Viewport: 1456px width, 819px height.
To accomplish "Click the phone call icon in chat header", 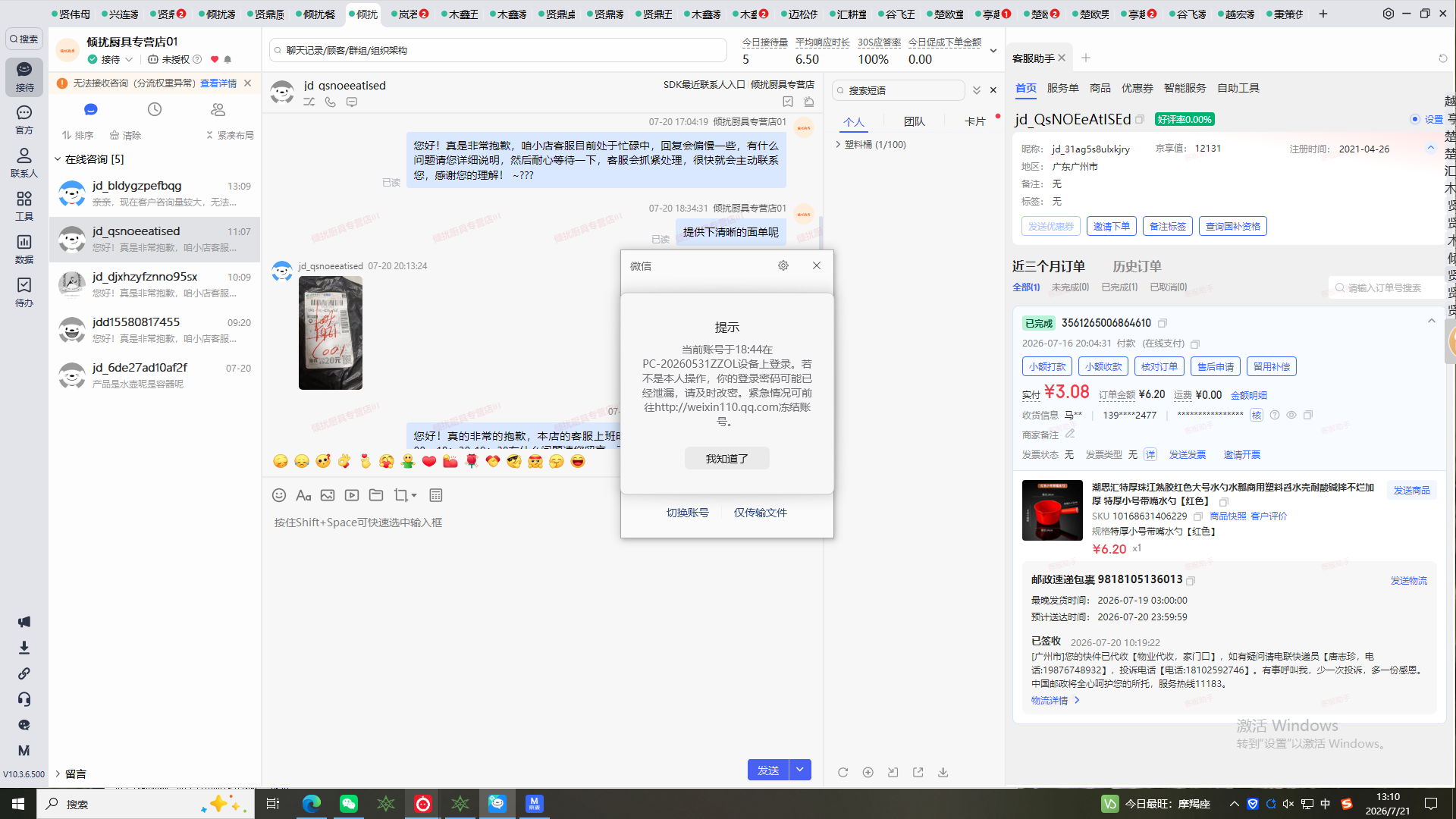I will coord(331,102).
